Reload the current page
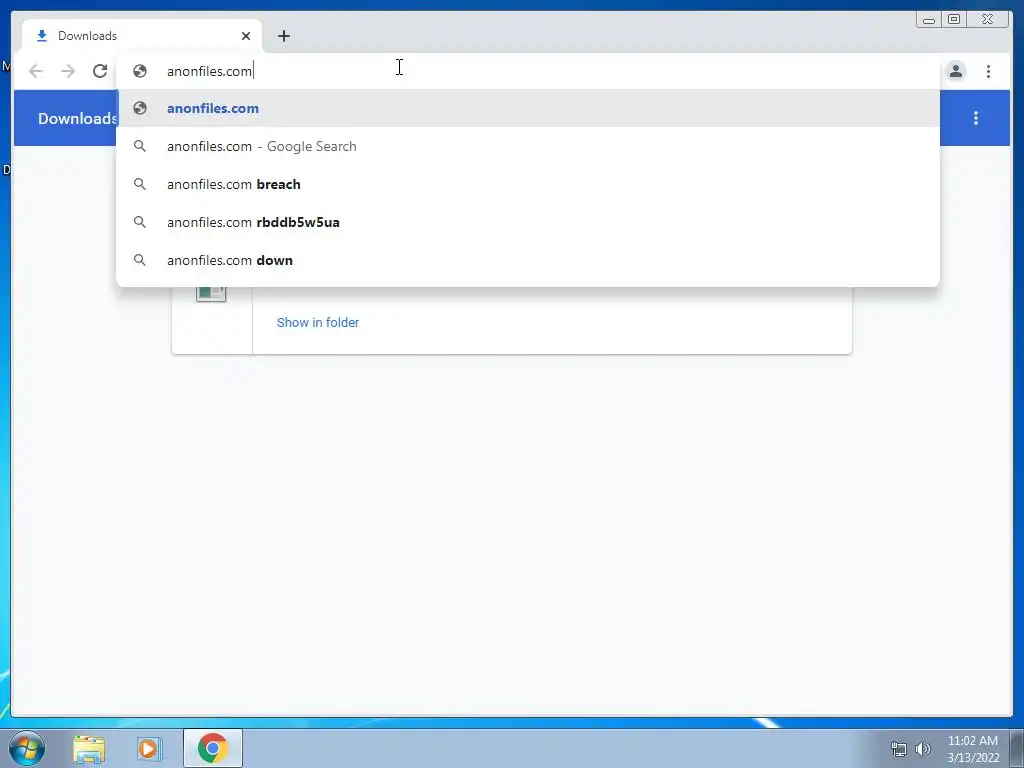This screenshot has width=1024, height=768. [x=100, y=71]
